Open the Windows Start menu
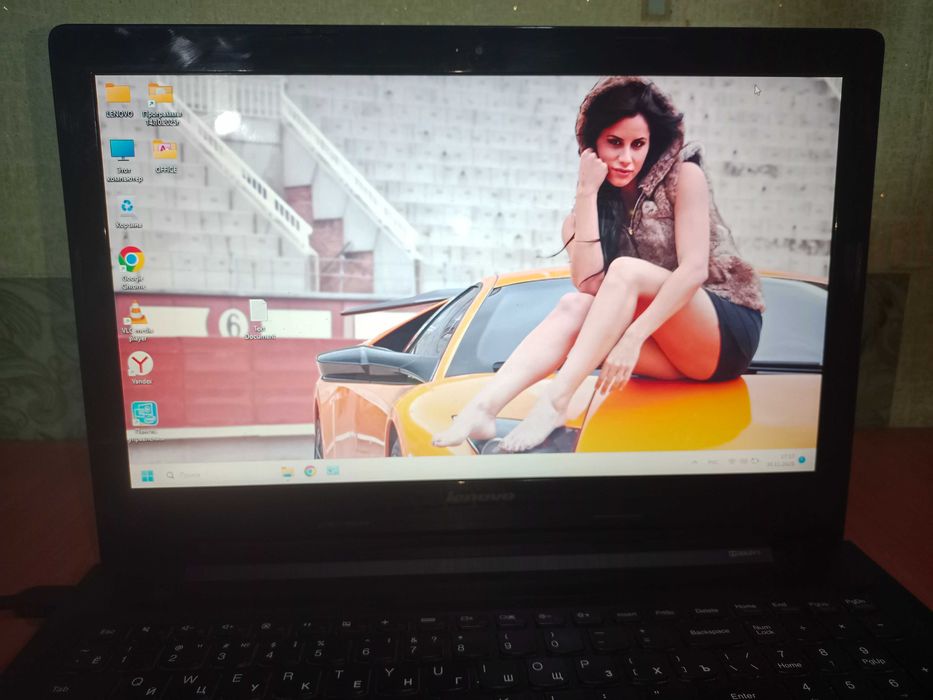The width and height of the screenshot is (933, 700). tap(147, 475)
